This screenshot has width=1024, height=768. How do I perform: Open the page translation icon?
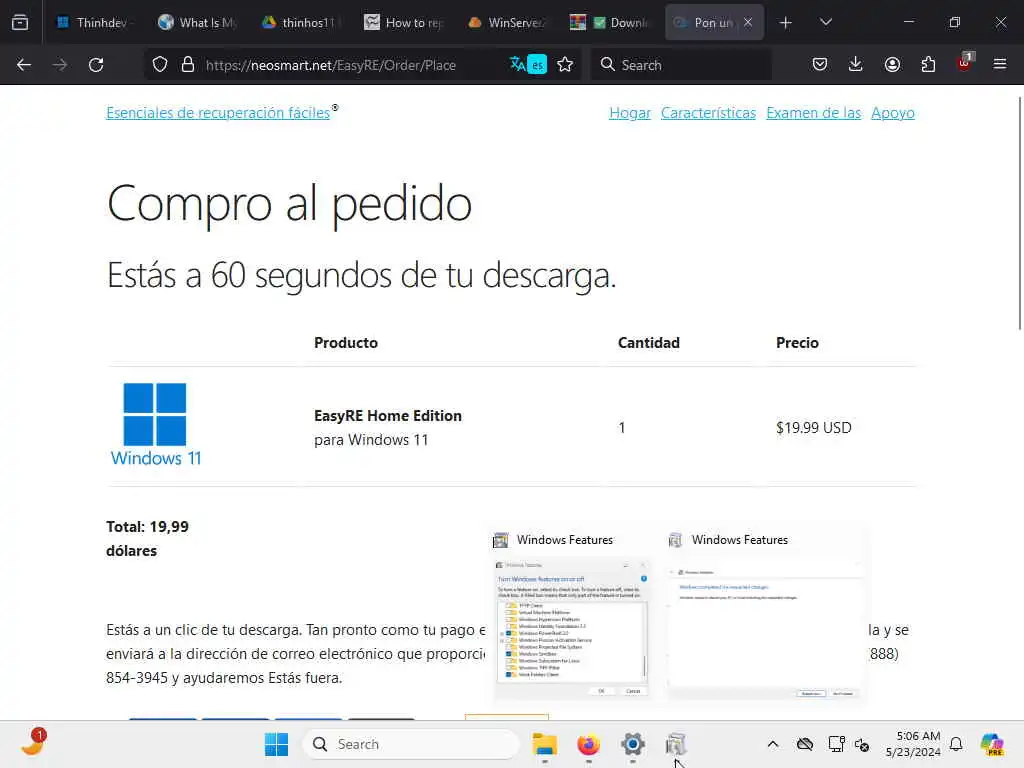click(528, 65)
